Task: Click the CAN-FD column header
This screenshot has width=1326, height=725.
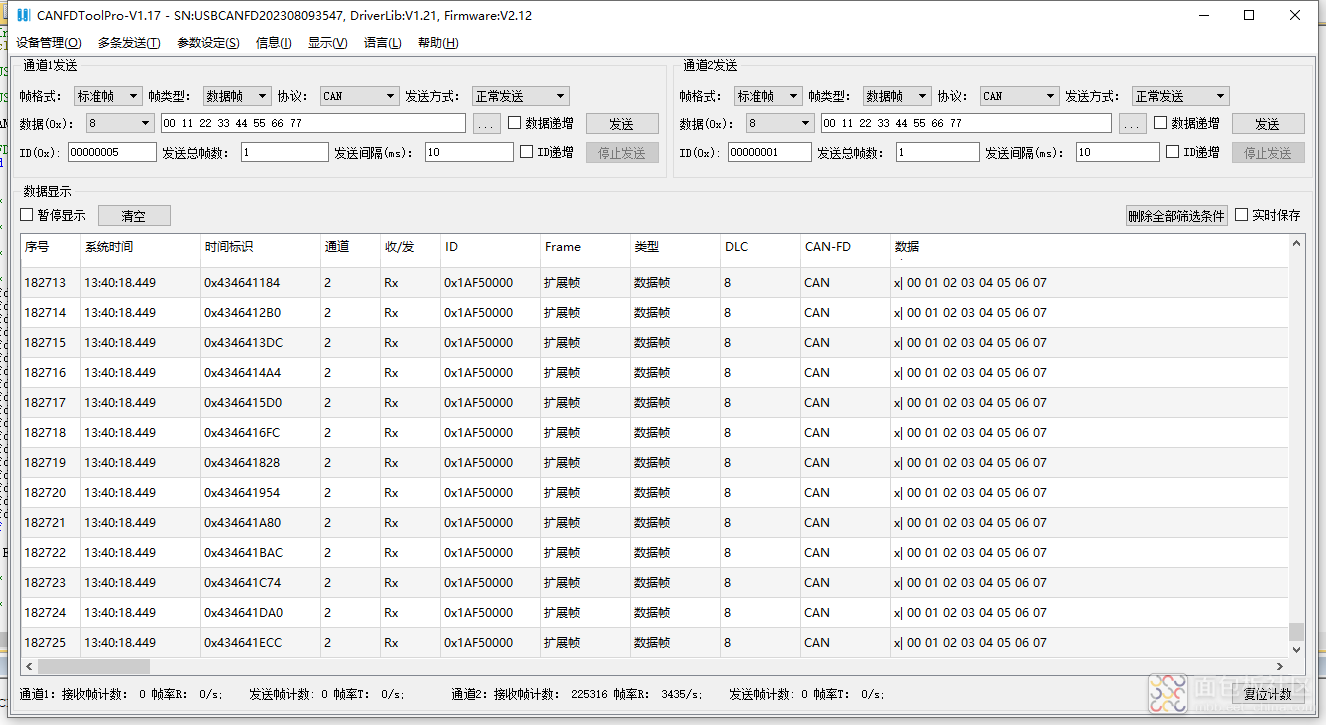Action: 845,247
